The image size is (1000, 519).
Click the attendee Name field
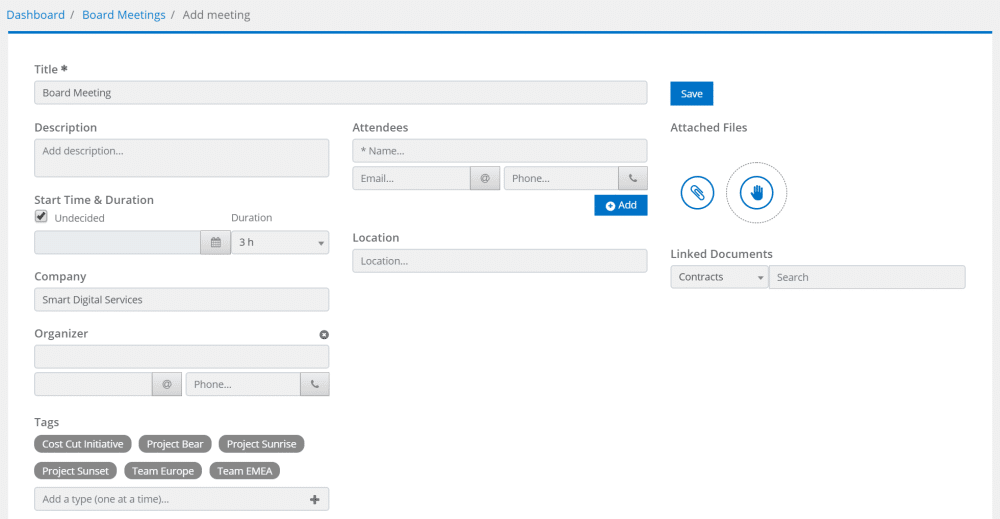(x=500, y=151)
